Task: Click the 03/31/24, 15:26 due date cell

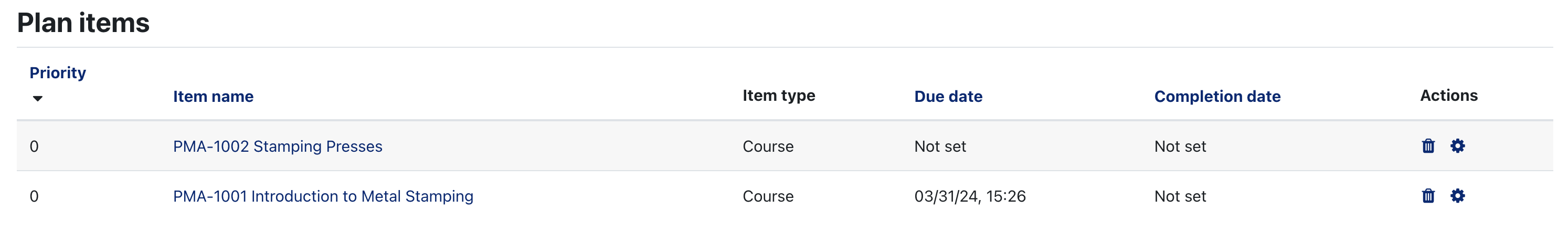Action: [970, 196]
